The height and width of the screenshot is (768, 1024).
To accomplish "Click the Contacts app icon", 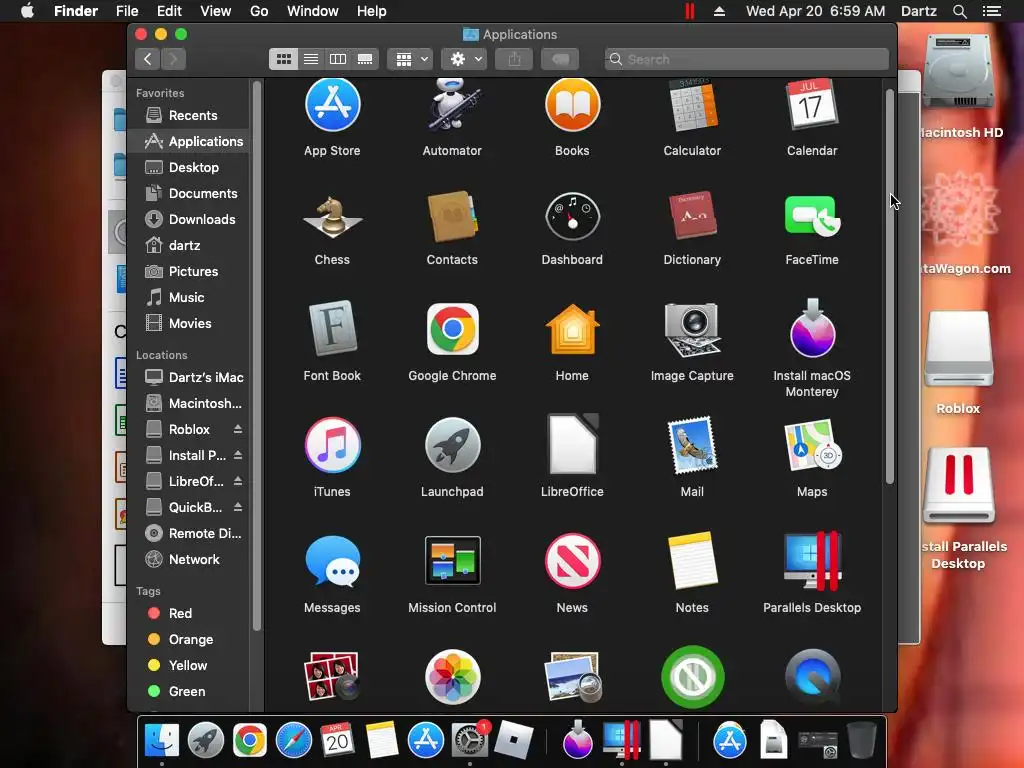I will point(453,217).
